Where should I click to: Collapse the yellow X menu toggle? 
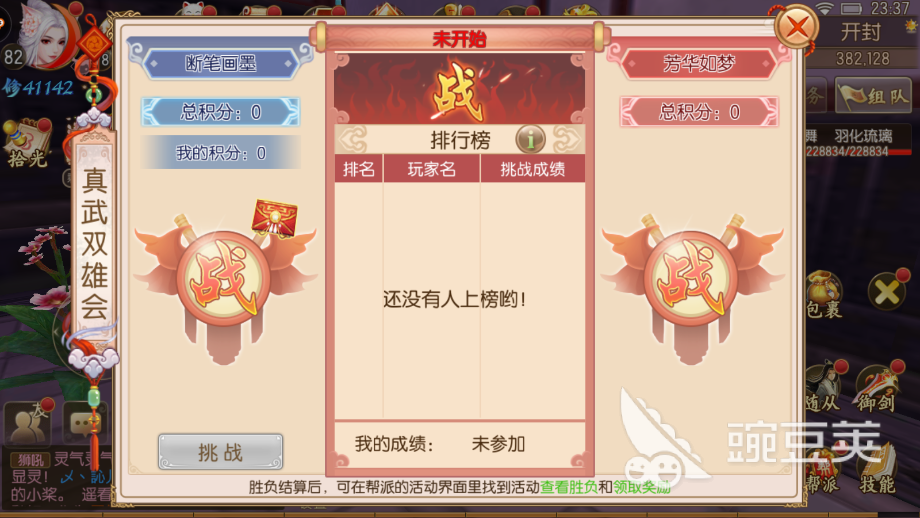pos(887,292)
